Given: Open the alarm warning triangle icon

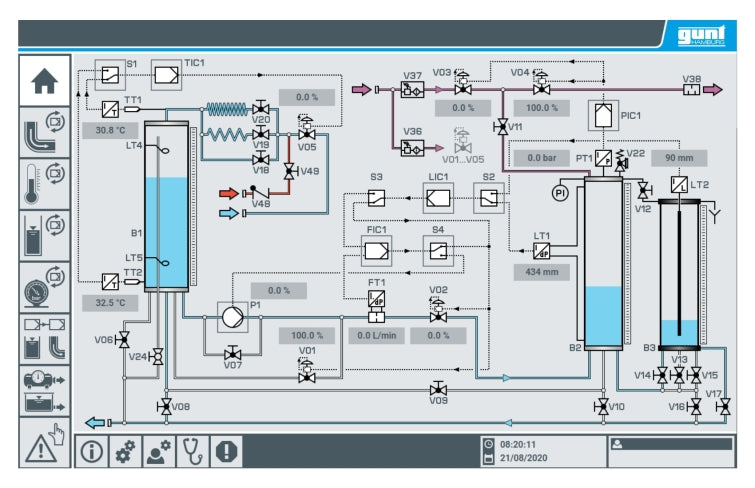Looking at the screenshot, I should pos(44,443).
